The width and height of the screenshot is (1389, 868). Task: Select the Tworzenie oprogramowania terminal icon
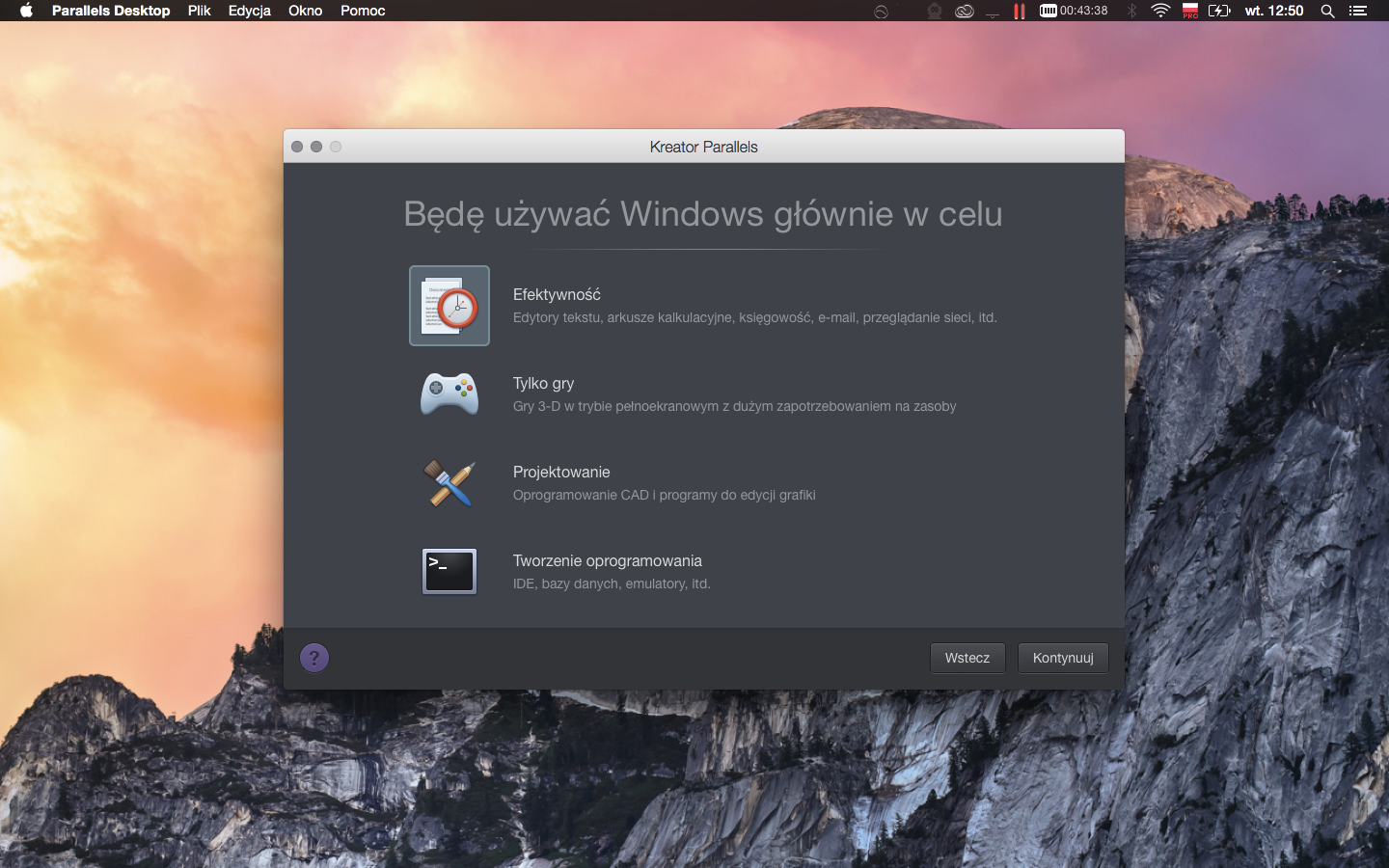point(449,571)
